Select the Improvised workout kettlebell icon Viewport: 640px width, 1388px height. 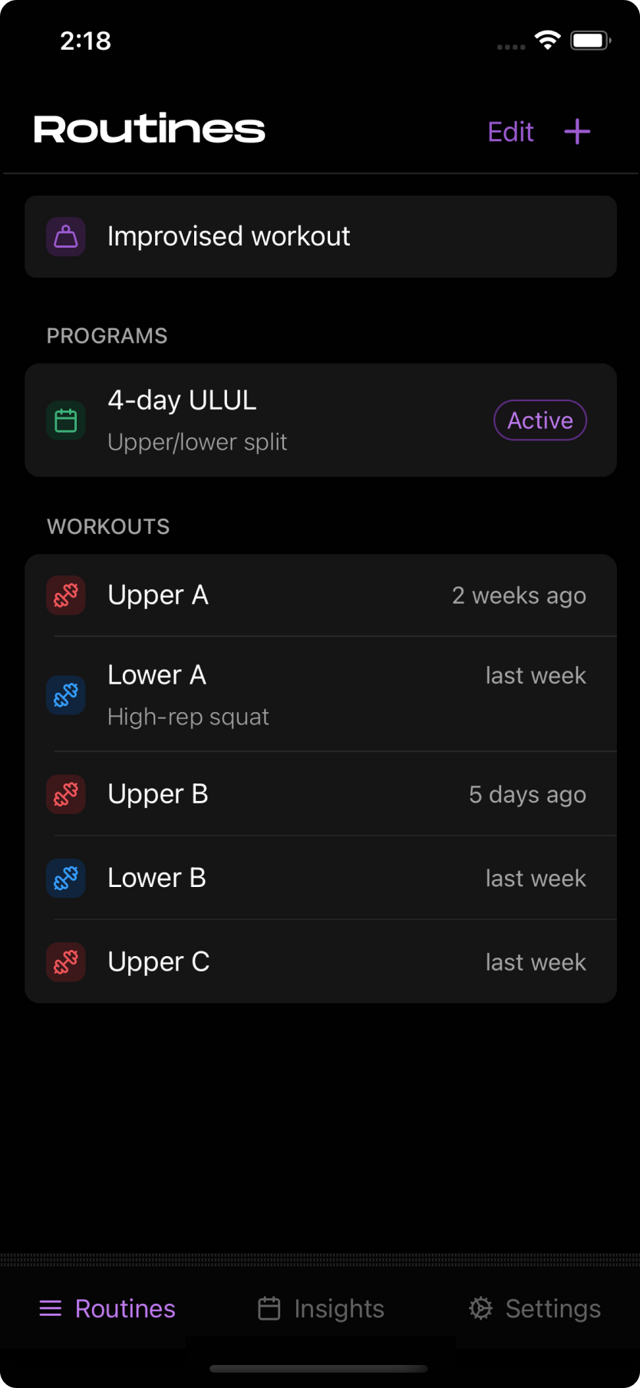65,236
